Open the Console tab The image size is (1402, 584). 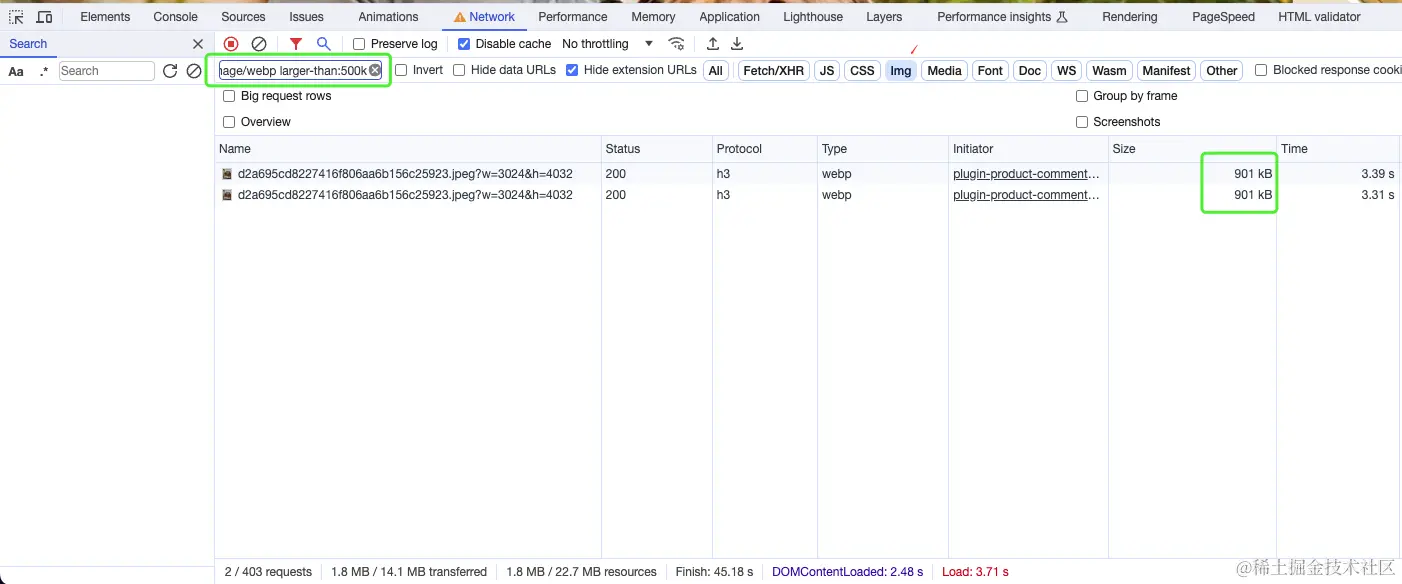(x=175, y=17)
